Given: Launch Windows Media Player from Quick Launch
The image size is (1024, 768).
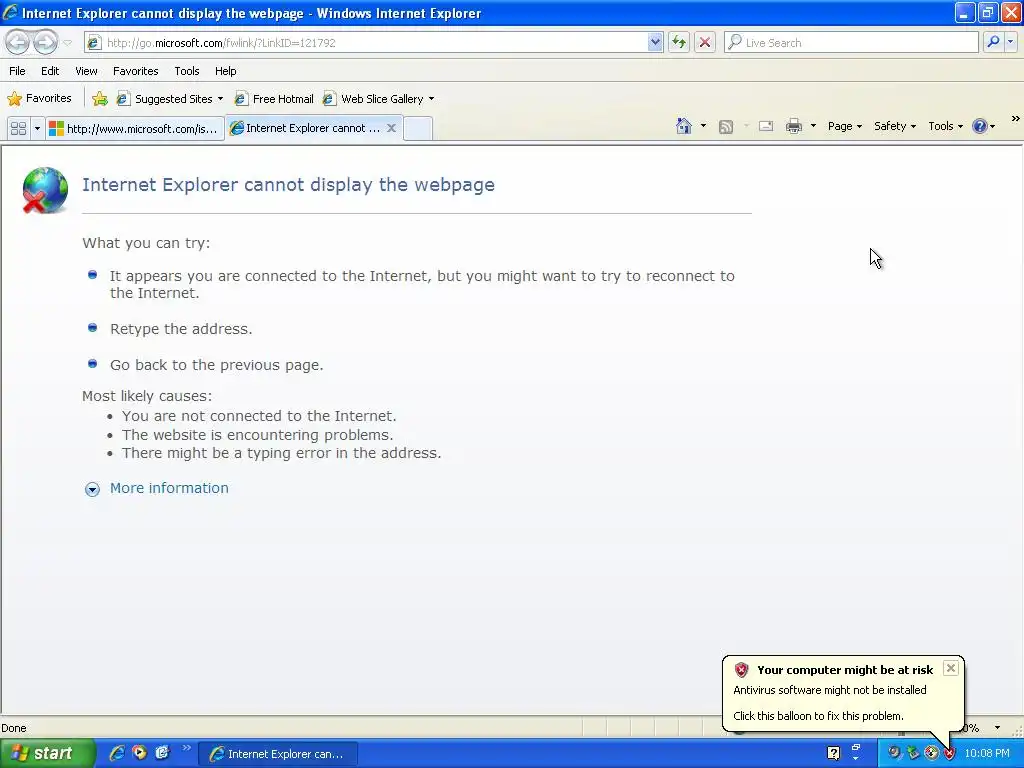Looking at the screenshot, I should click(x=139, y=753).
